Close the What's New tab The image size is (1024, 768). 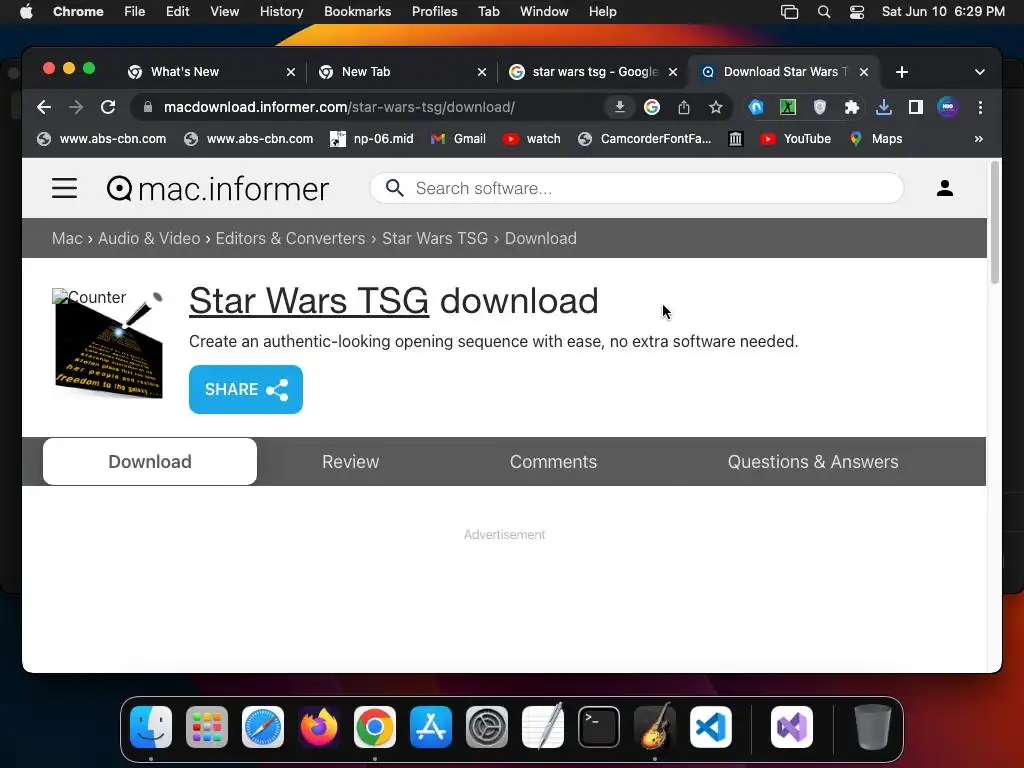[x=291, y=72]
